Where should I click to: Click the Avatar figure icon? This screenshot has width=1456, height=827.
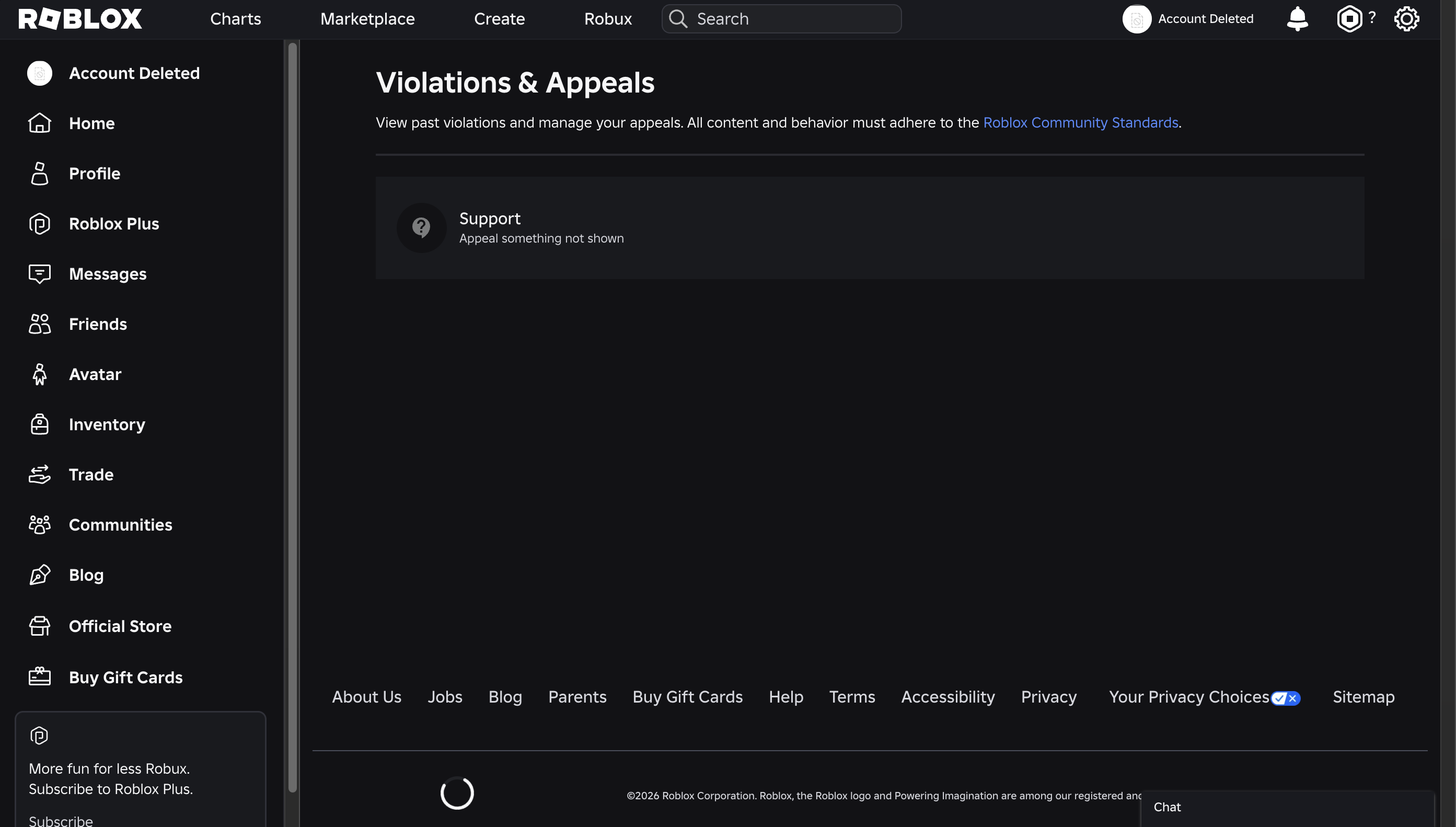pos(40,374)
